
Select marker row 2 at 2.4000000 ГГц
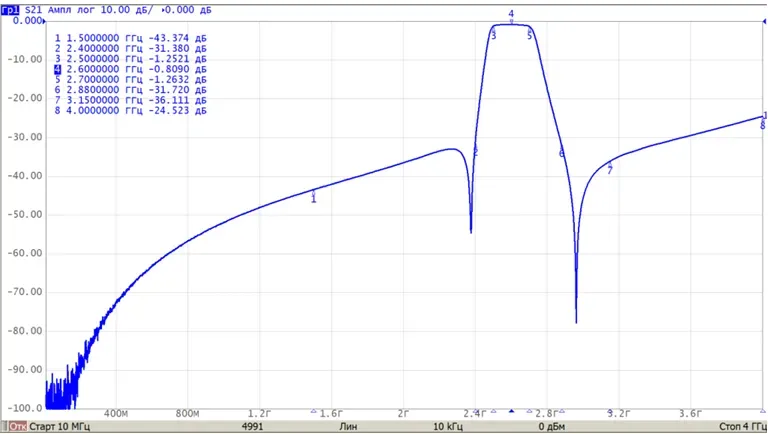coord(130,48)
